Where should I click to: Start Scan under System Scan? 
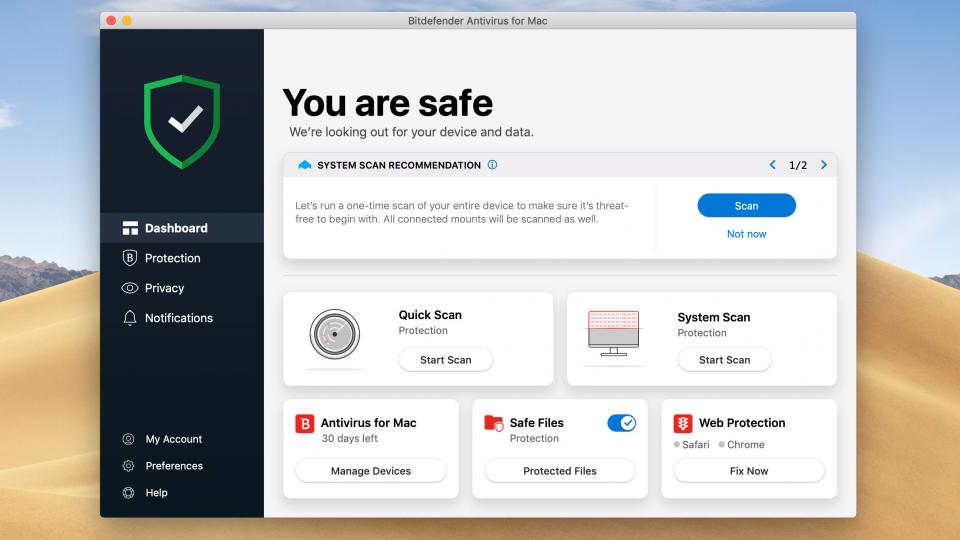724,360
